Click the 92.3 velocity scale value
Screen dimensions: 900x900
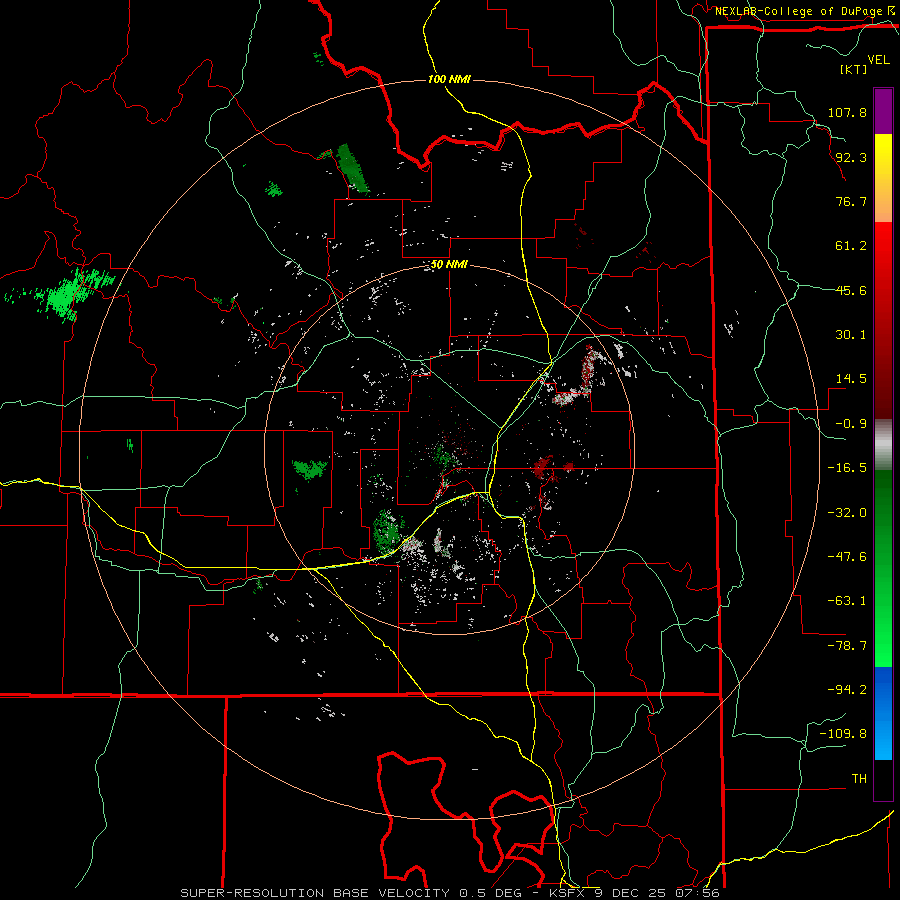tap(851, 157)
